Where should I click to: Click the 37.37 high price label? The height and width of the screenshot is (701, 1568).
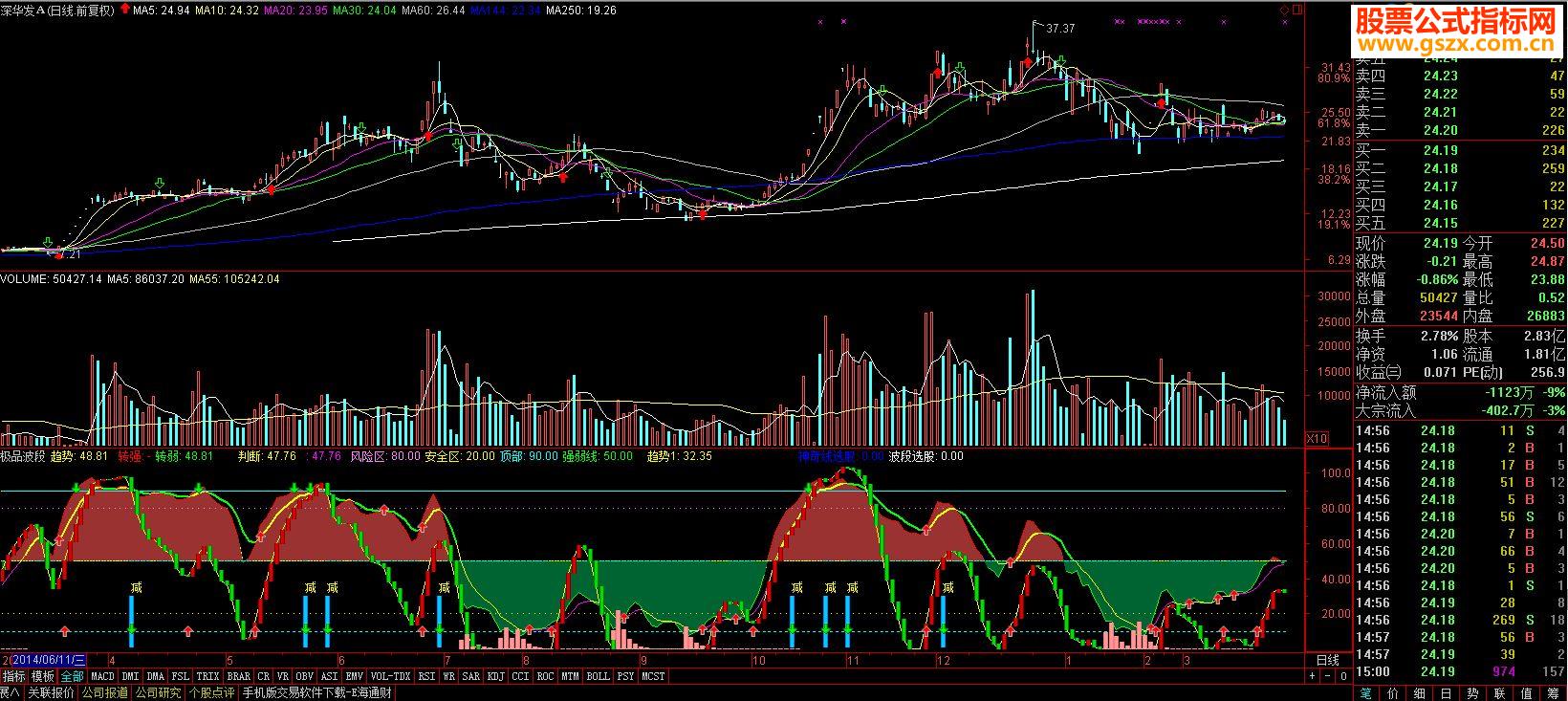pyautogui.click(x=1061, y=29)
